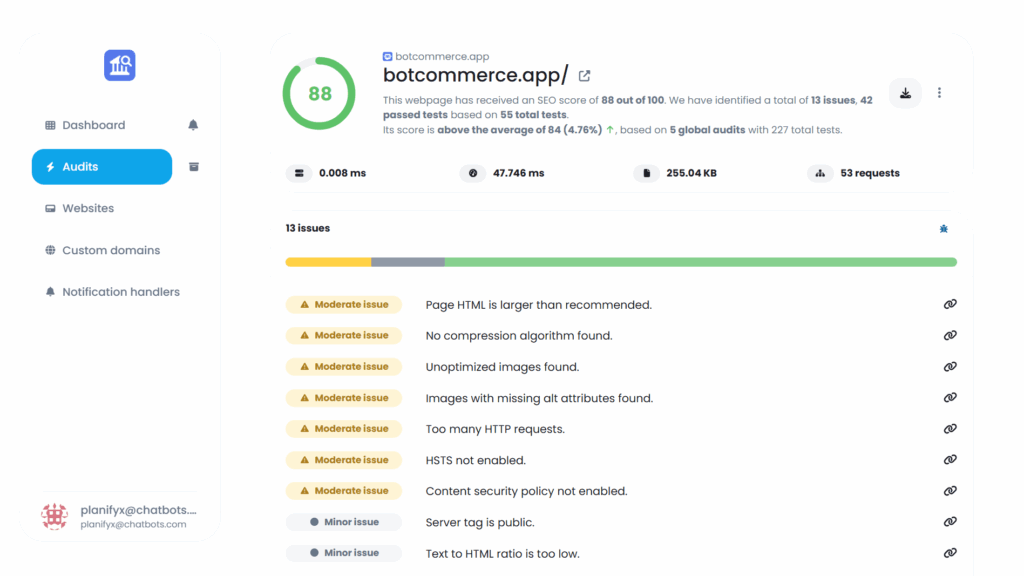Open Notification handlers page
Image resolution: width=1024 pixels, height=576 pixels.
pos(120,292)
